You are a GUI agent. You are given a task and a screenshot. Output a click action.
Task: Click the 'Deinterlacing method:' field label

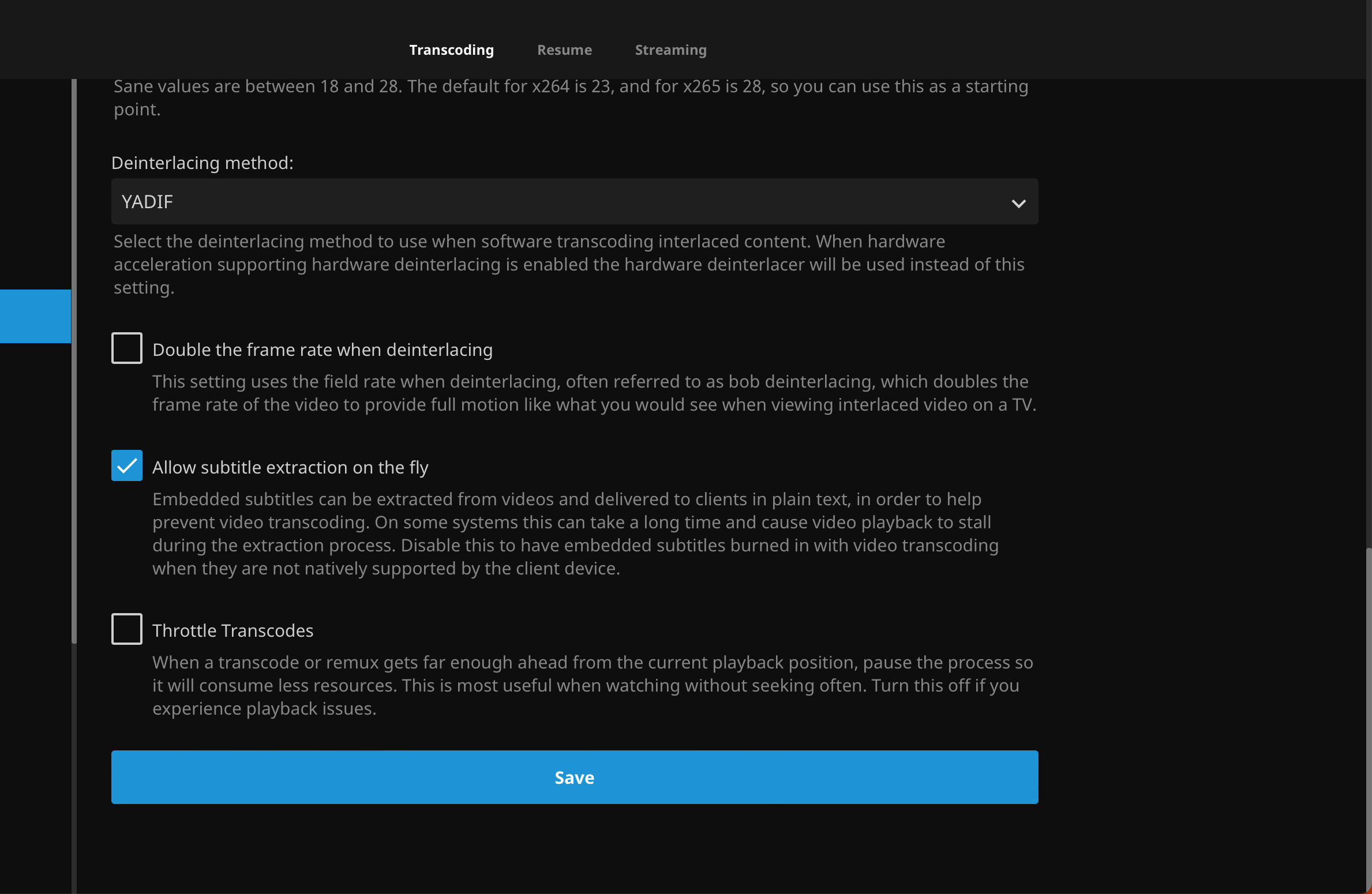coord(203,163)
